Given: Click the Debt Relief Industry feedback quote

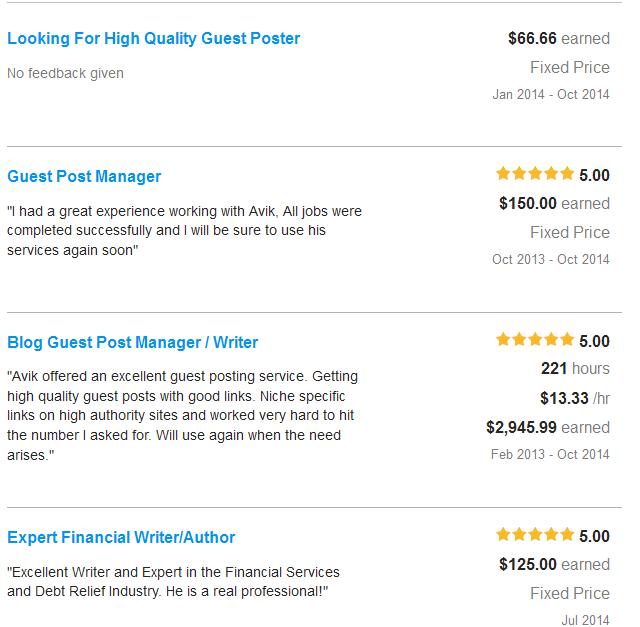Looking at the screenshot, I should 173,582.
